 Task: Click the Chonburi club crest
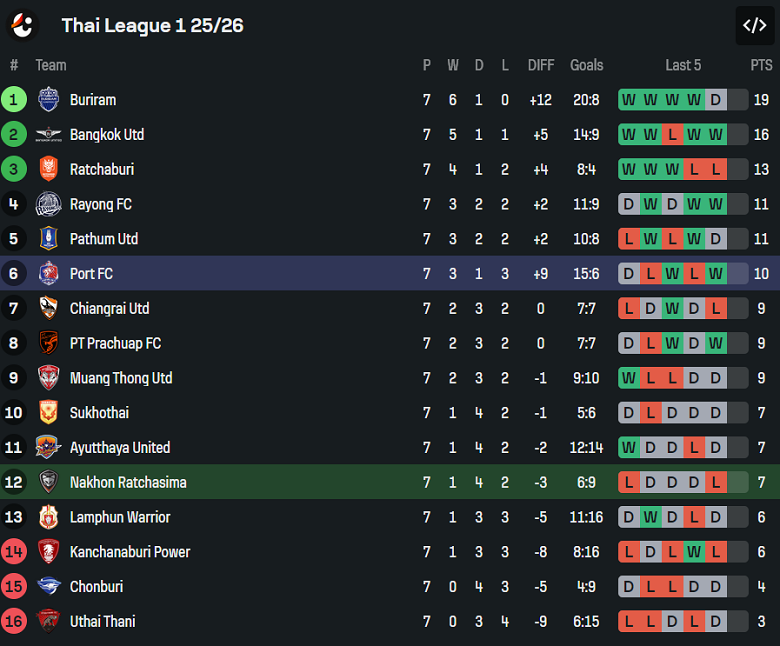48,587
